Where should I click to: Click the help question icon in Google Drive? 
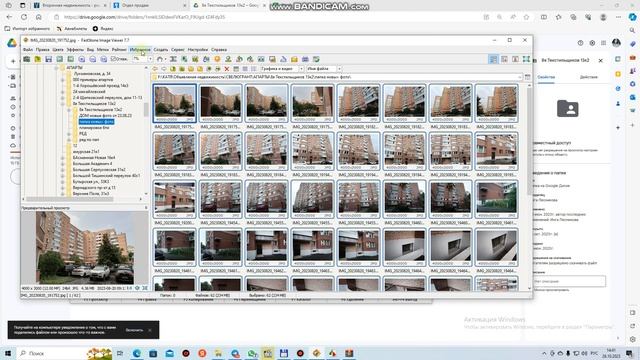580,43
